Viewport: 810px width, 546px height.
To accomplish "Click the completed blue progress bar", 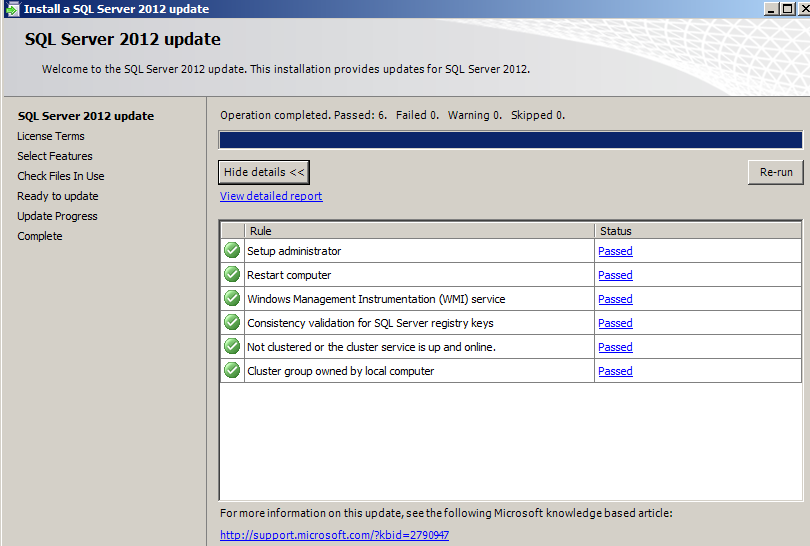I will (x=510, y=140).
